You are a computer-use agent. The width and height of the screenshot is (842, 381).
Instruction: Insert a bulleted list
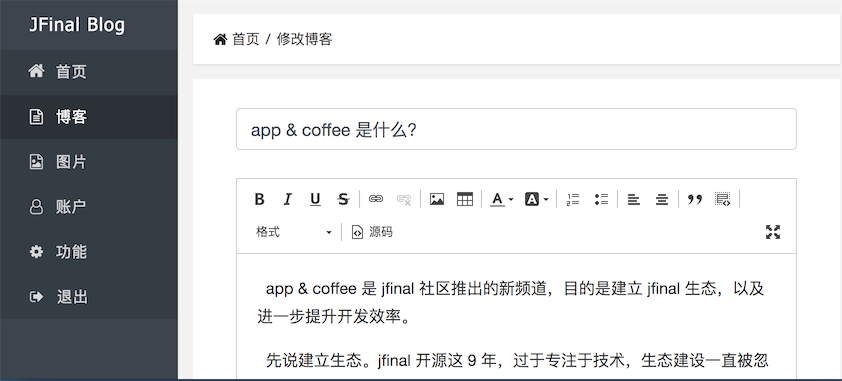pyautogui.click(x=601, y=200)
